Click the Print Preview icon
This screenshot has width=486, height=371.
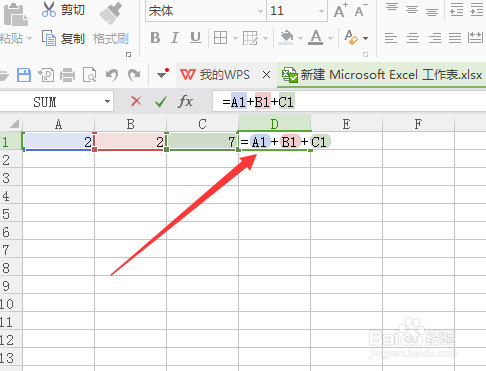point(90,75)
